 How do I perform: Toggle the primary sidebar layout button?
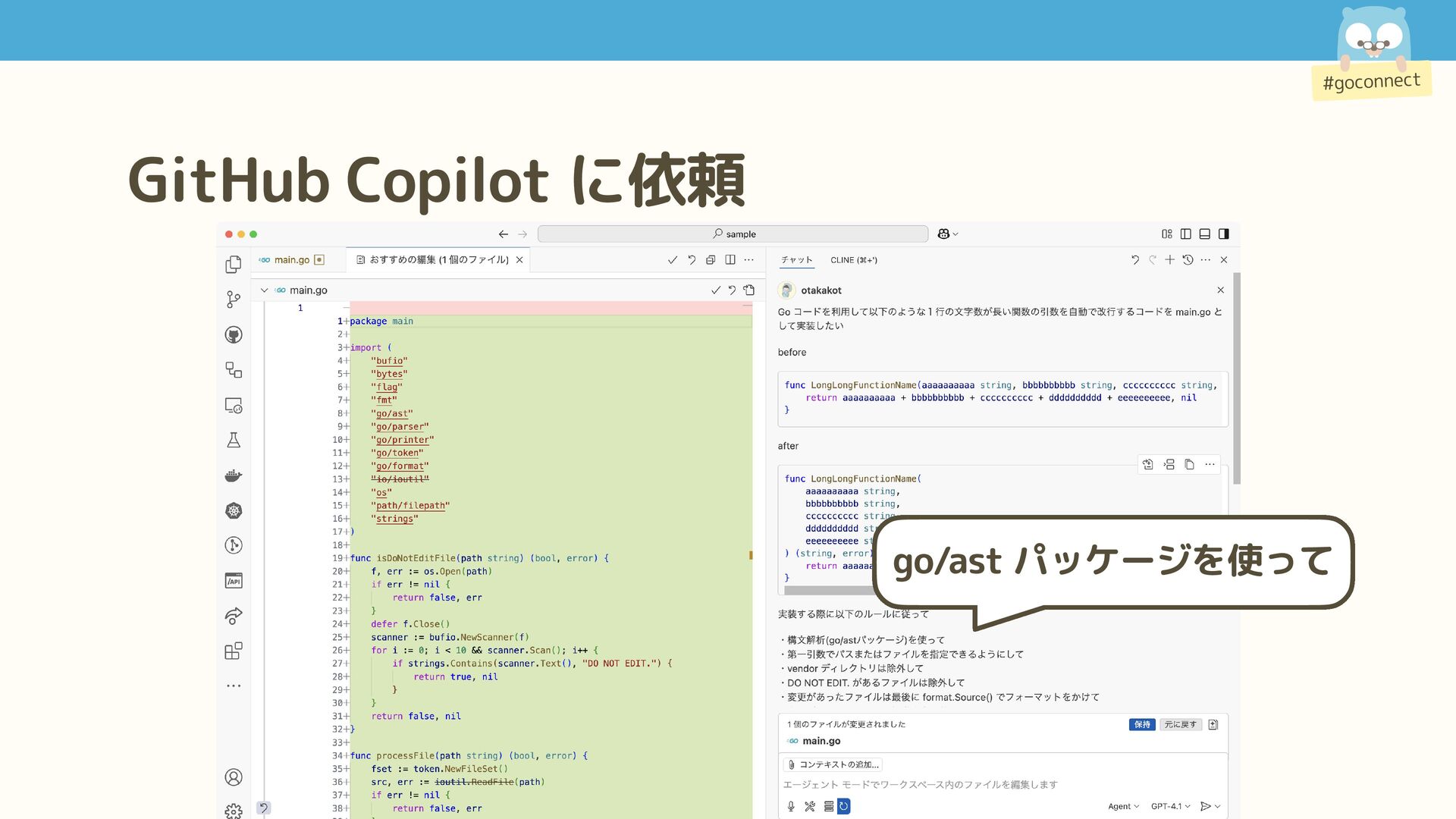[1185, 234]
